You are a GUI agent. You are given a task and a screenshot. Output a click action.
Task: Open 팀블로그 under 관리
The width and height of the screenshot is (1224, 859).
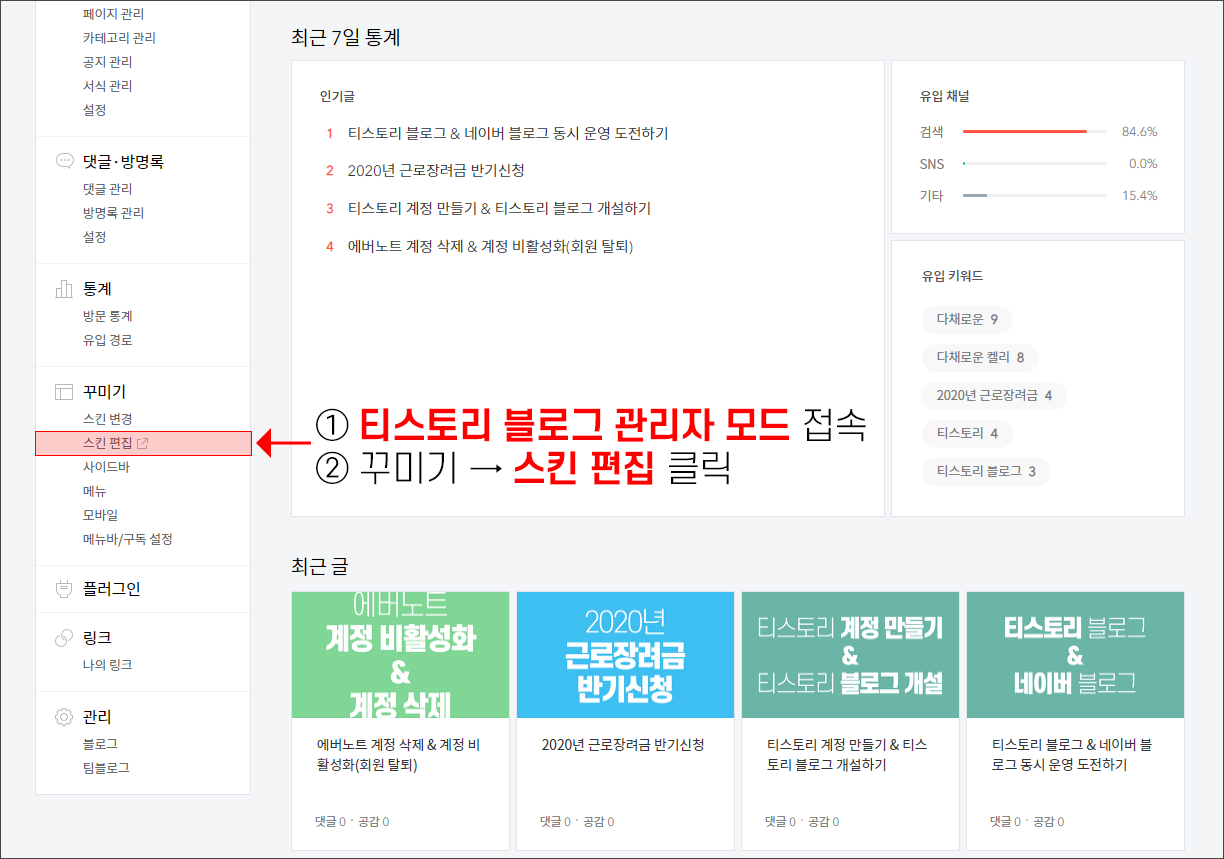coord(106,768)
